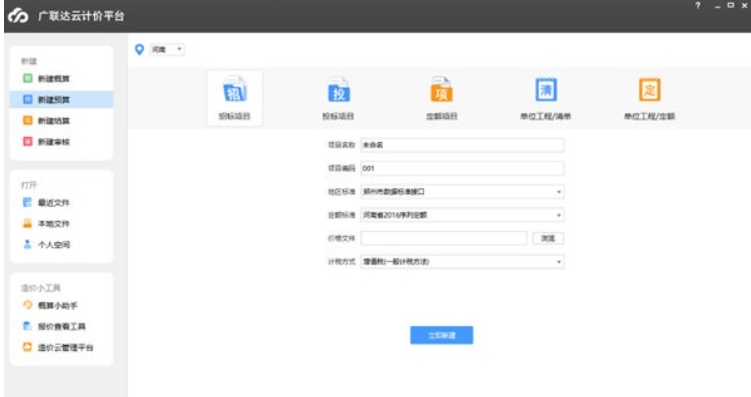This screenshot has width=751, height=397.
Task: Expand the 定额标准 dropdown
Action: [x=462, y=215]
